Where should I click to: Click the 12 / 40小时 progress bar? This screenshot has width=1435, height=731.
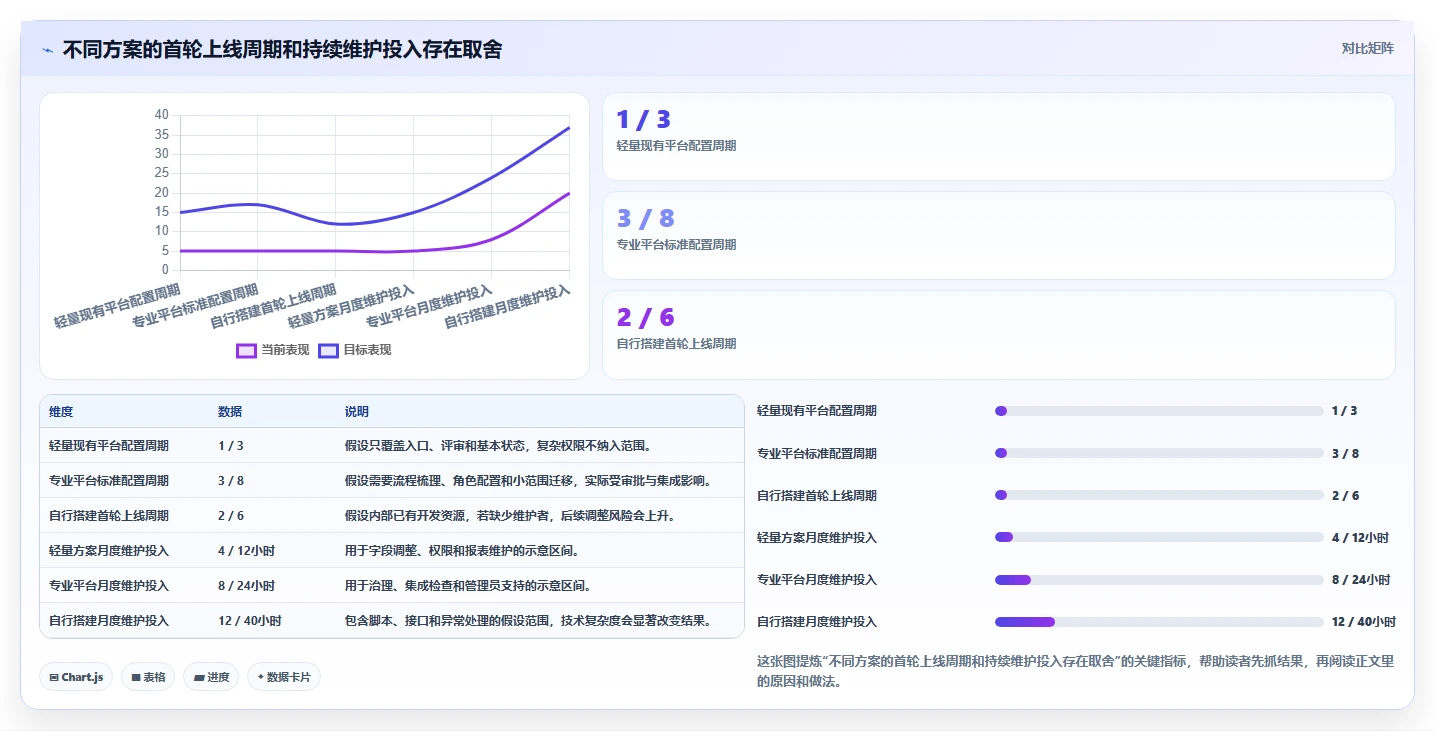[1159, 622]
